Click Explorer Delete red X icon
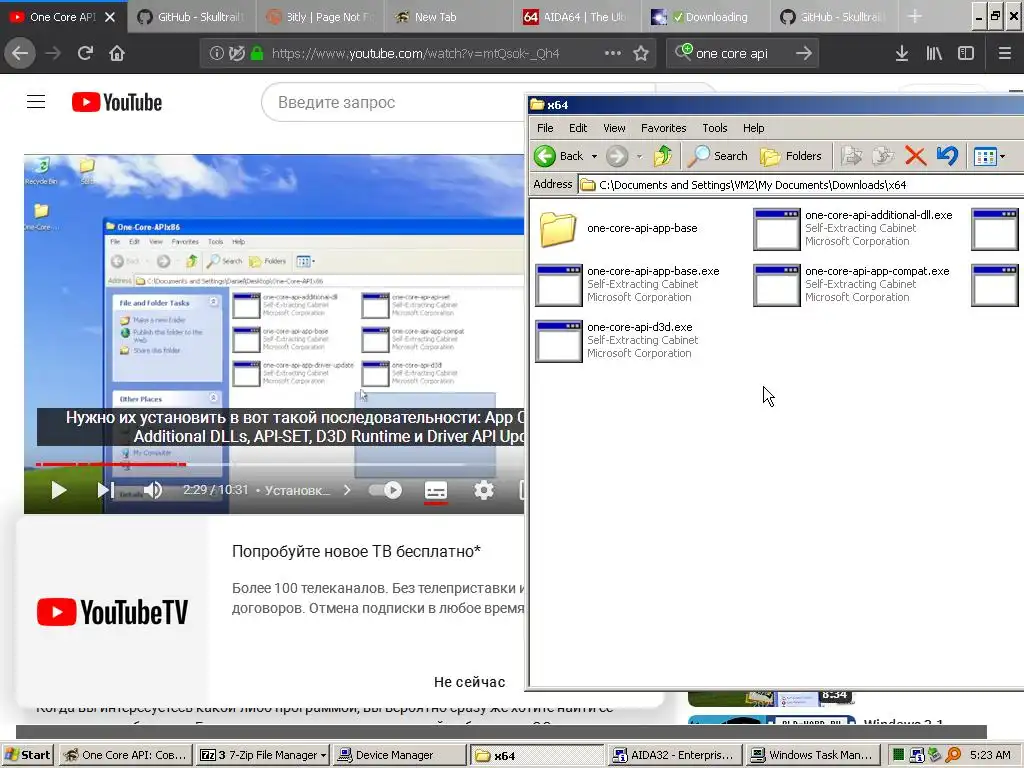The width and height of the screenshot is (1024, 768). [x=915, y=156]
